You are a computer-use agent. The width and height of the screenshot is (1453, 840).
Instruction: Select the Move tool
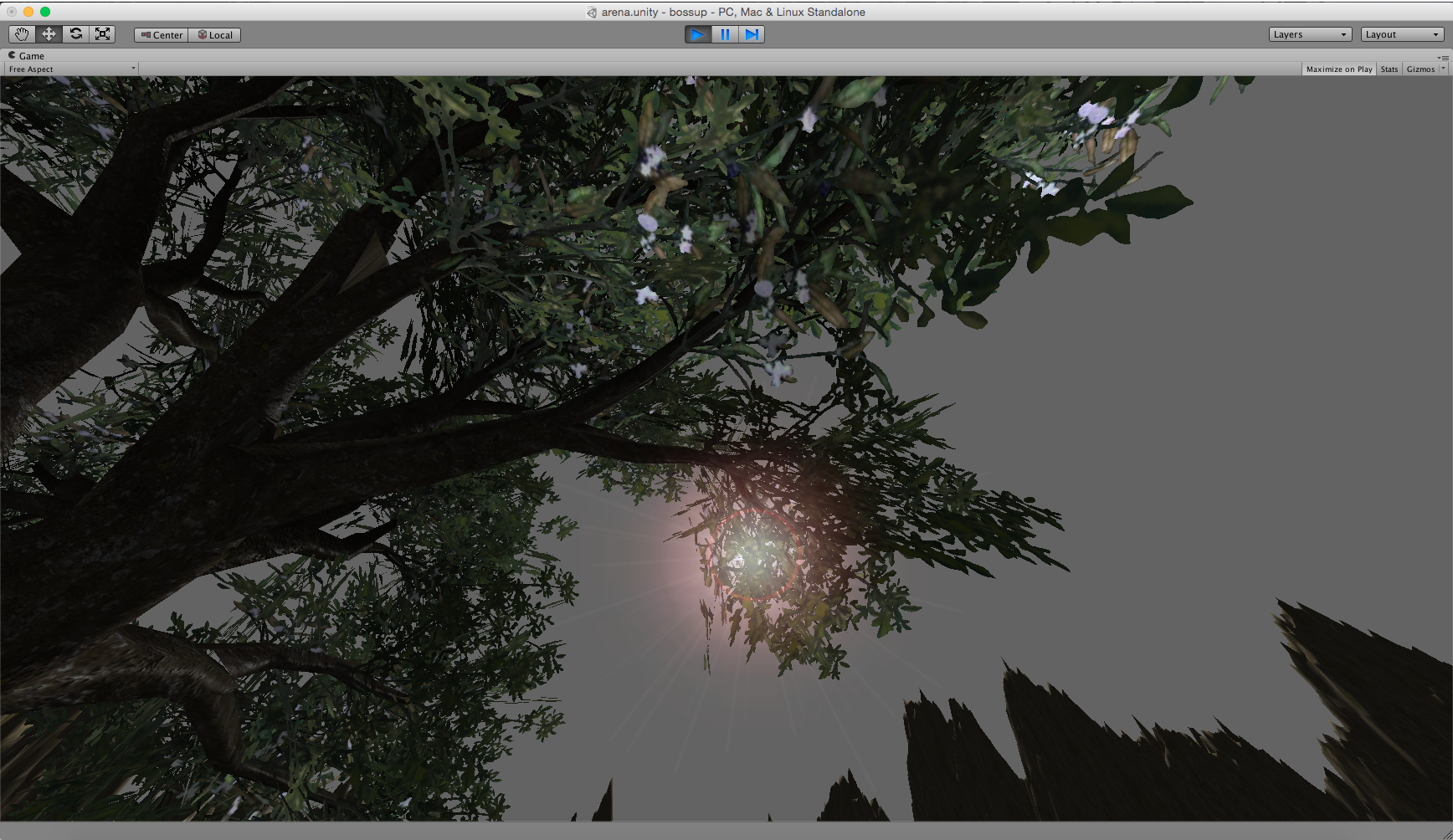point(49,34)
